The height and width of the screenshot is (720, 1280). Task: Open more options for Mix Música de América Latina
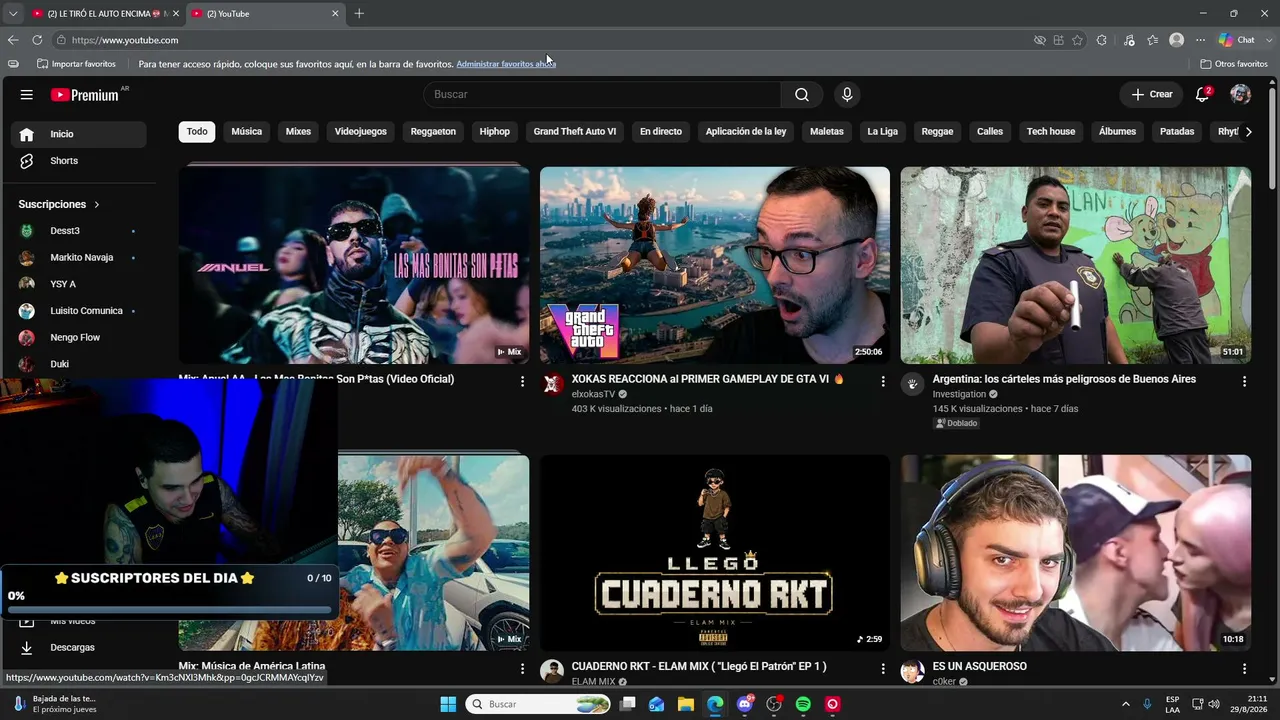[522, 668]
